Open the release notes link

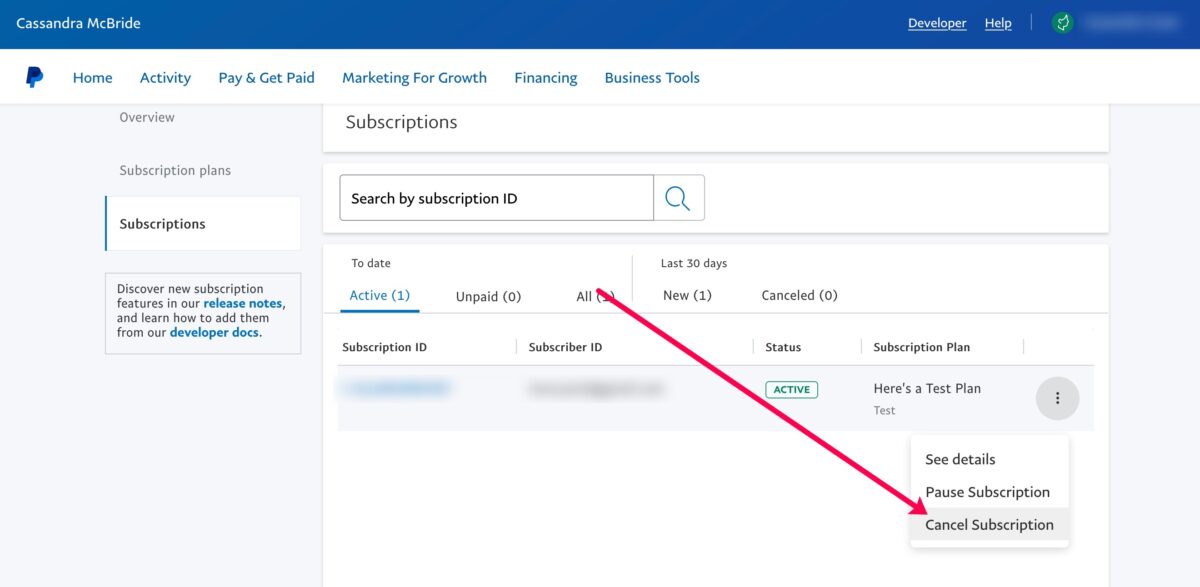[x=243, y=303]
